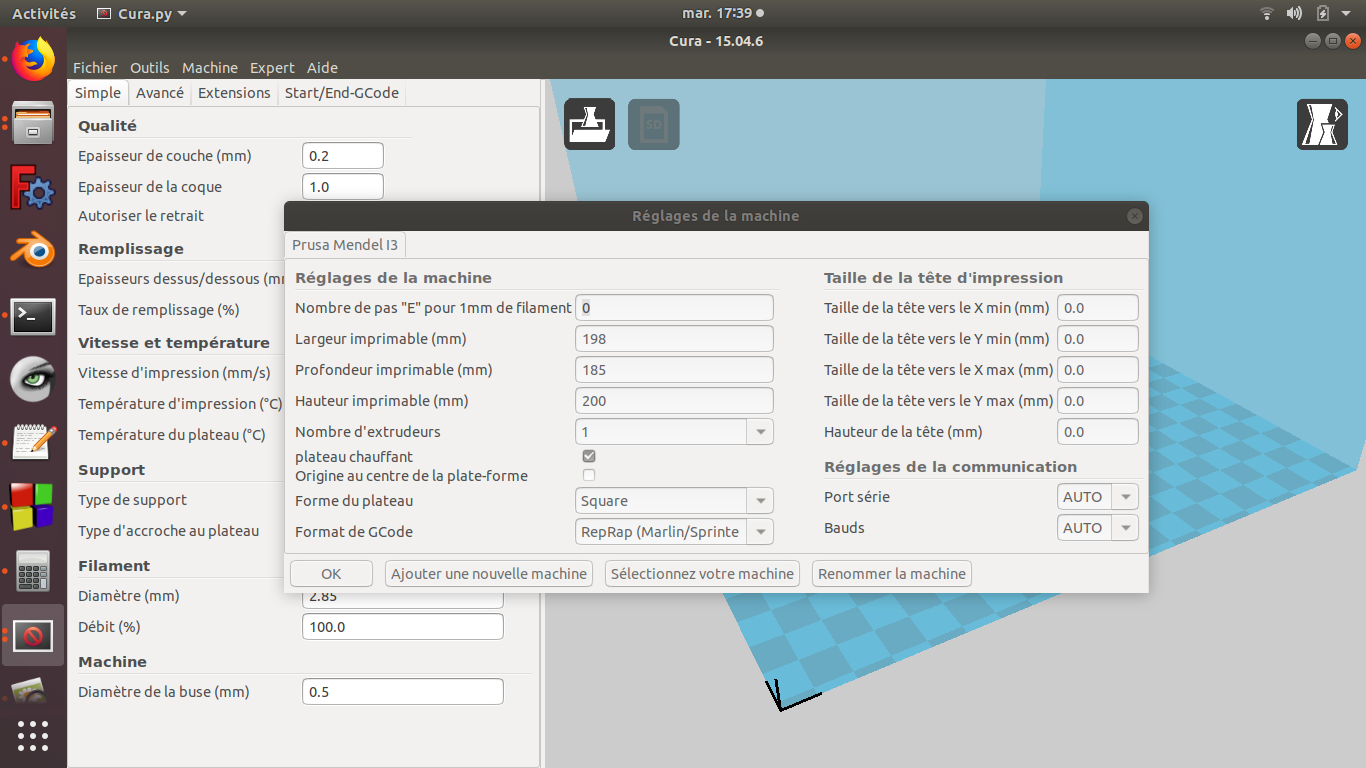Show applications grid in the dock
The width and height of the screenshot is (1366, 768).
(33, 735)
